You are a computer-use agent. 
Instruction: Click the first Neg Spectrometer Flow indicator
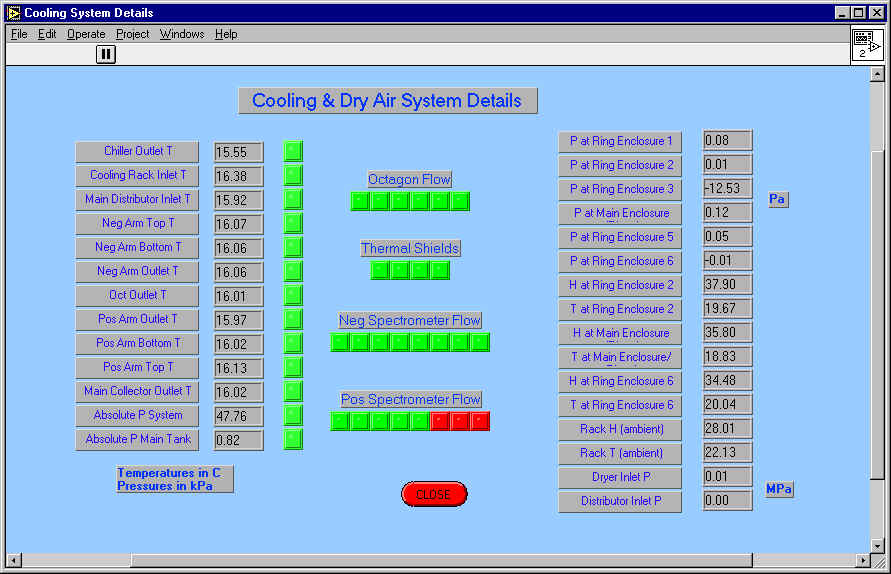point(340,342)
